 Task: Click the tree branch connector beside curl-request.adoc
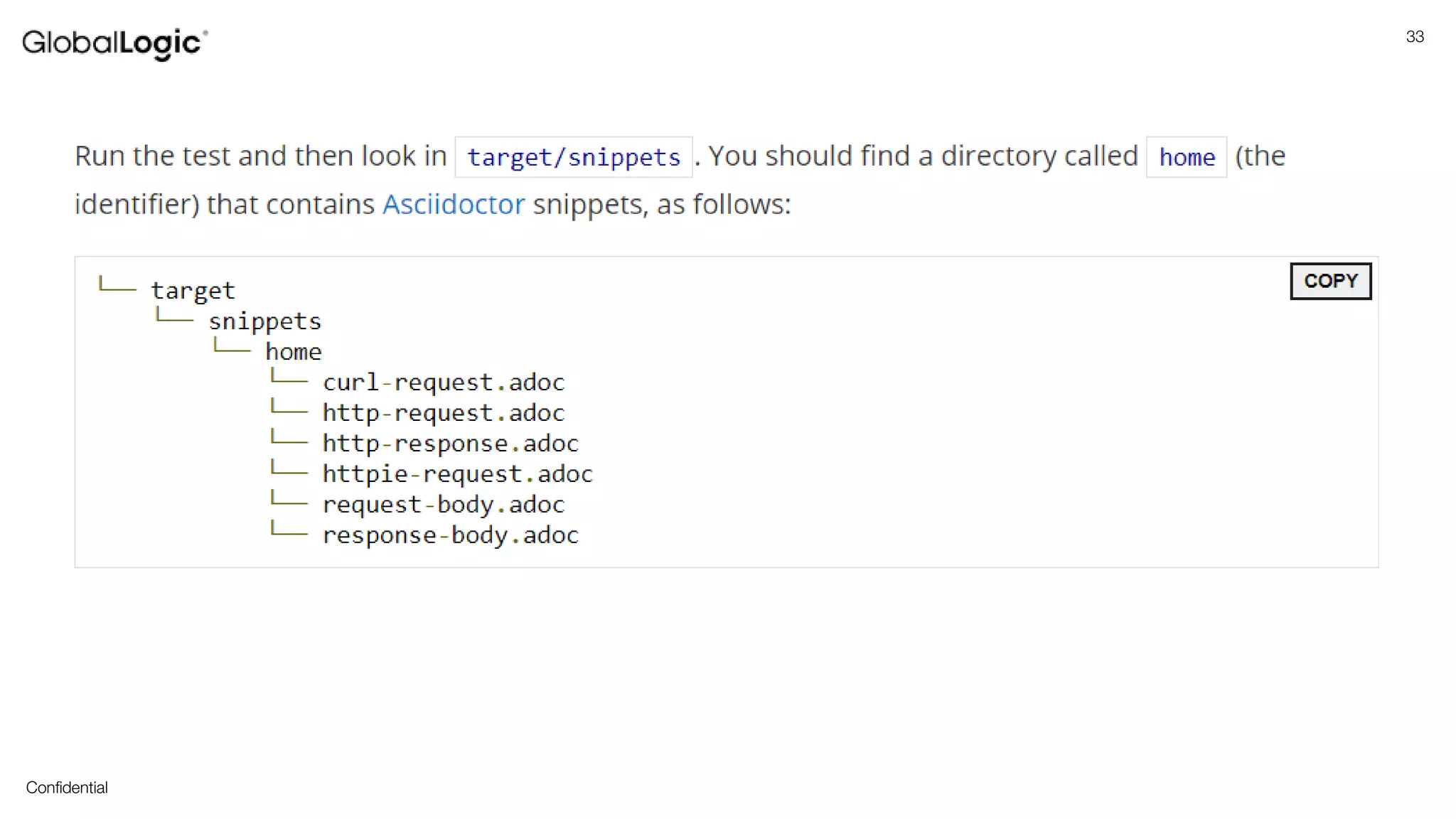pyautogui.click(x=289, y=377)
